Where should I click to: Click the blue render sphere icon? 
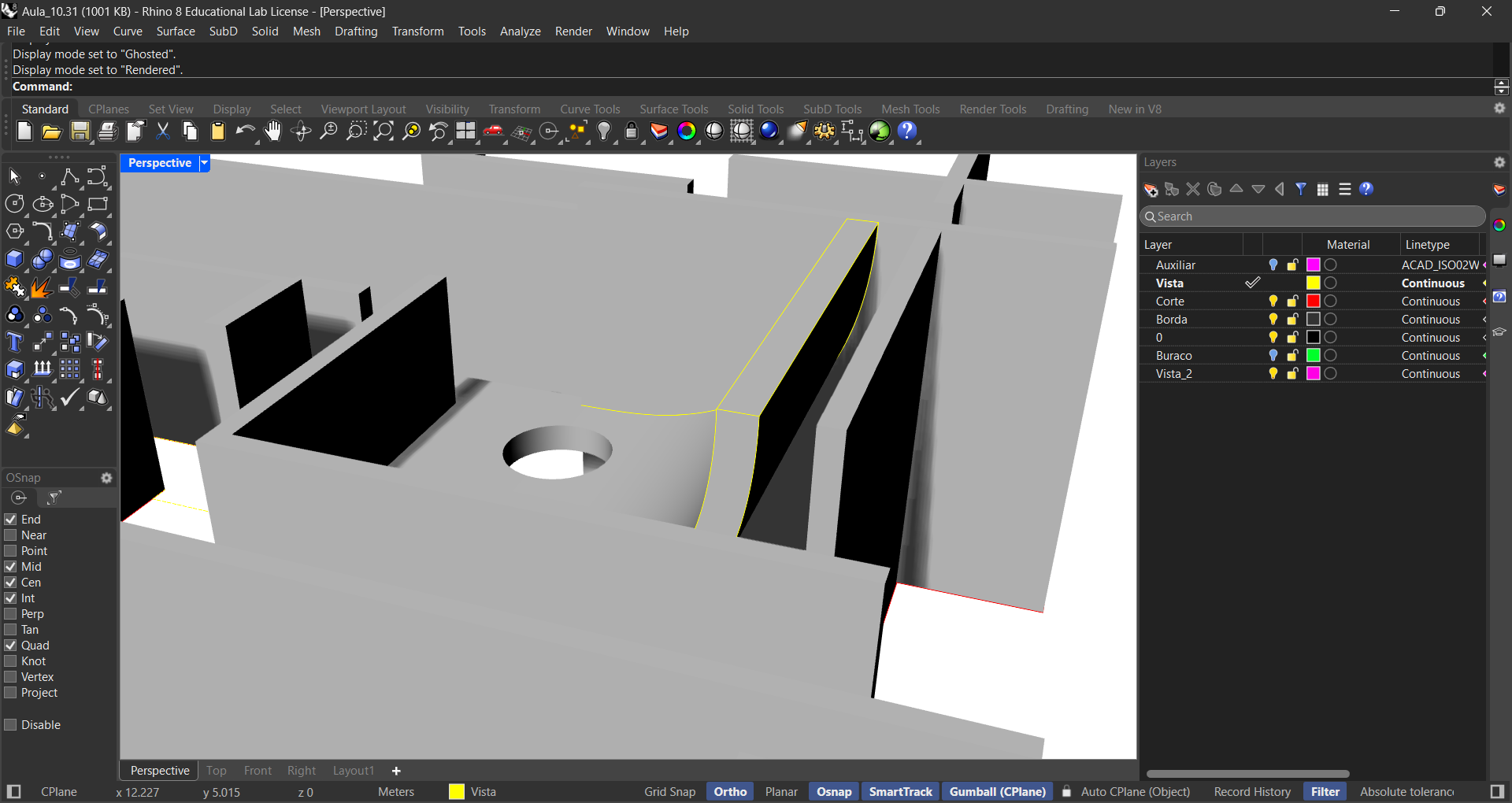769,131
